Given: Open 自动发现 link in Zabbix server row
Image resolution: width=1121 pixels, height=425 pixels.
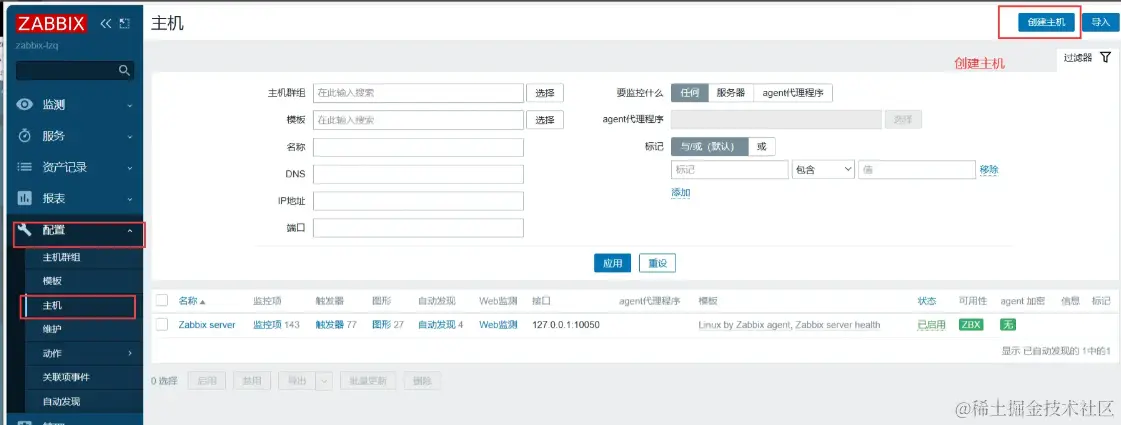Looking at the screenshot, I should pos(436,325).
